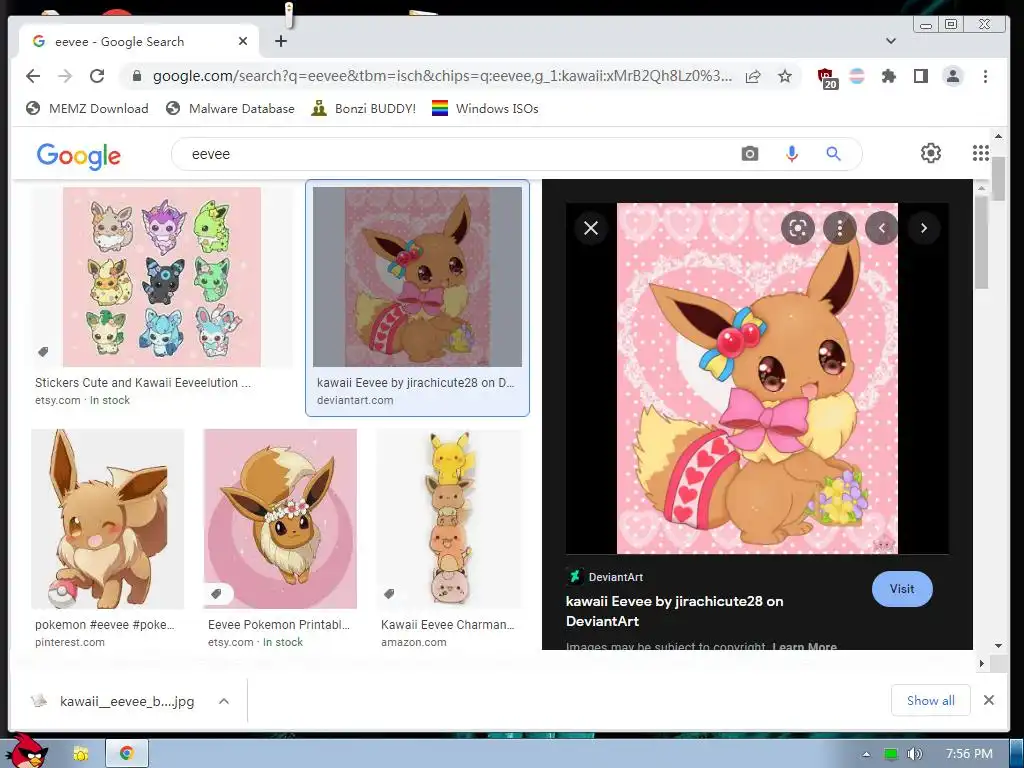The width and height of the screenshot is (1024, 768).
Task: Click the green network tray icon
Action: click(x=890, y=754)
